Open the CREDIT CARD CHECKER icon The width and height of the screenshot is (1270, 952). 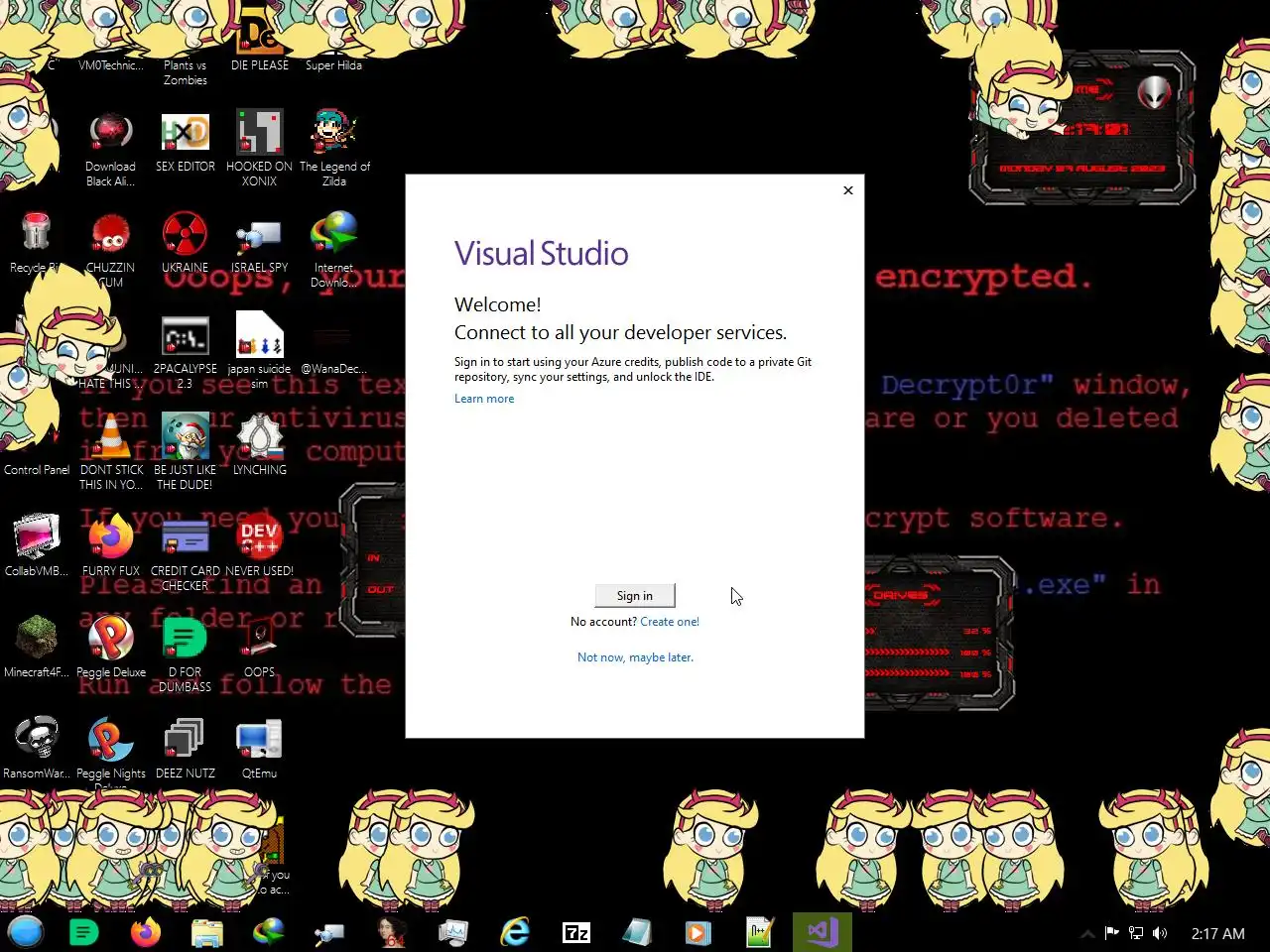[x=186, y=553]
